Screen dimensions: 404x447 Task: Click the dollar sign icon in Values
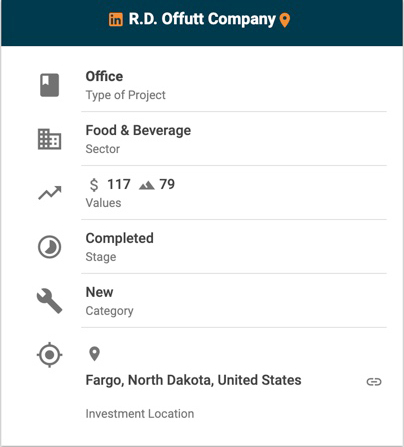(x=94, y=184)
